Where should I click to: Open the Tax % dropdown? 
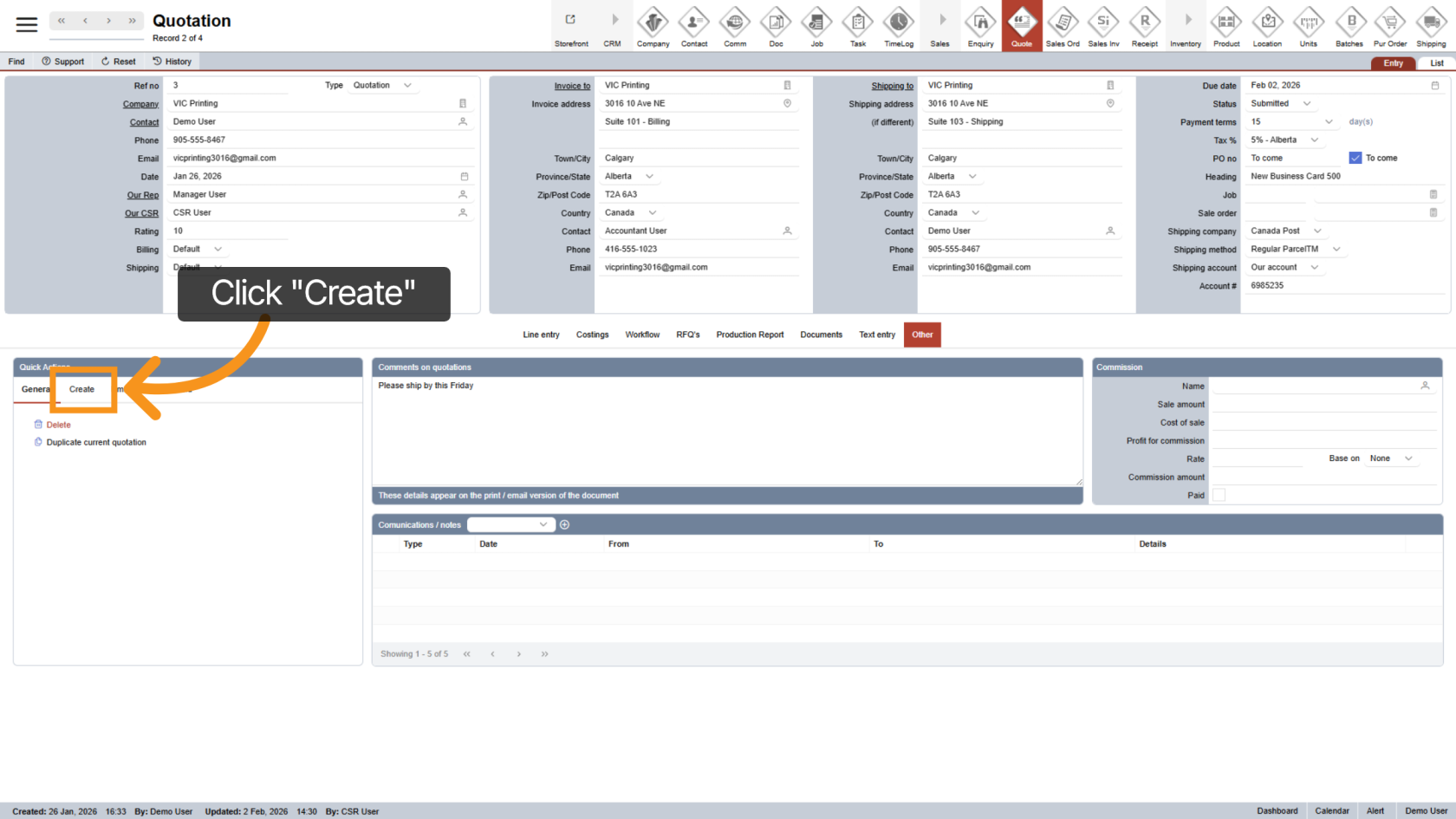click(x=1315, y=140)
